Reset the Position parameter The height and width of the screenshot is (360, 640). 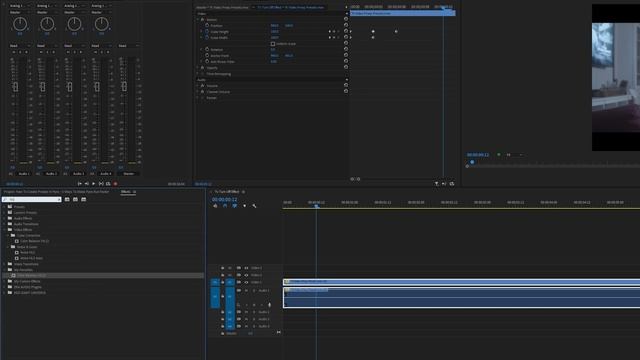click(346, 25)
